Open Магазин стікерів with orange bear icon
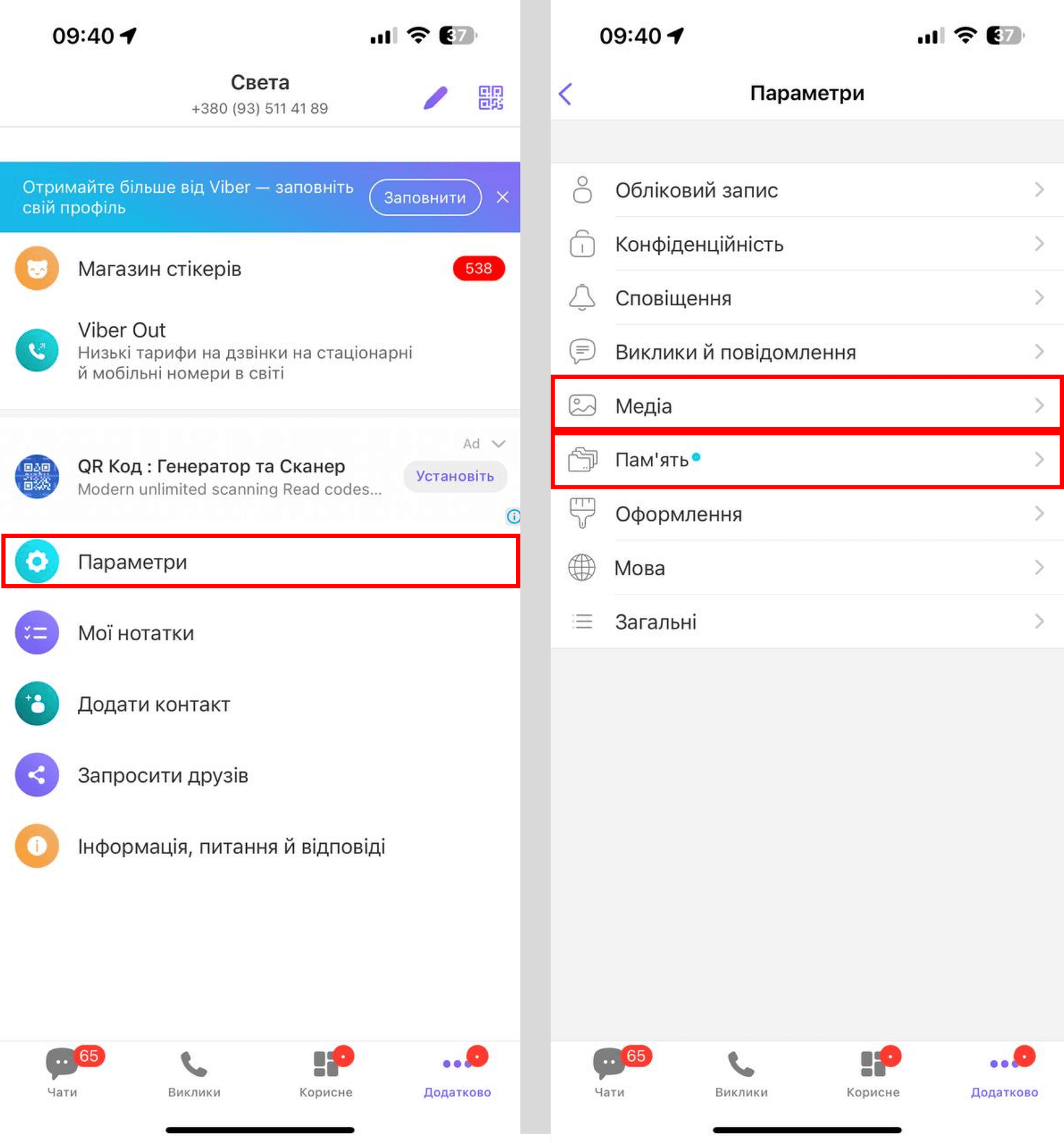 [37, 269]
